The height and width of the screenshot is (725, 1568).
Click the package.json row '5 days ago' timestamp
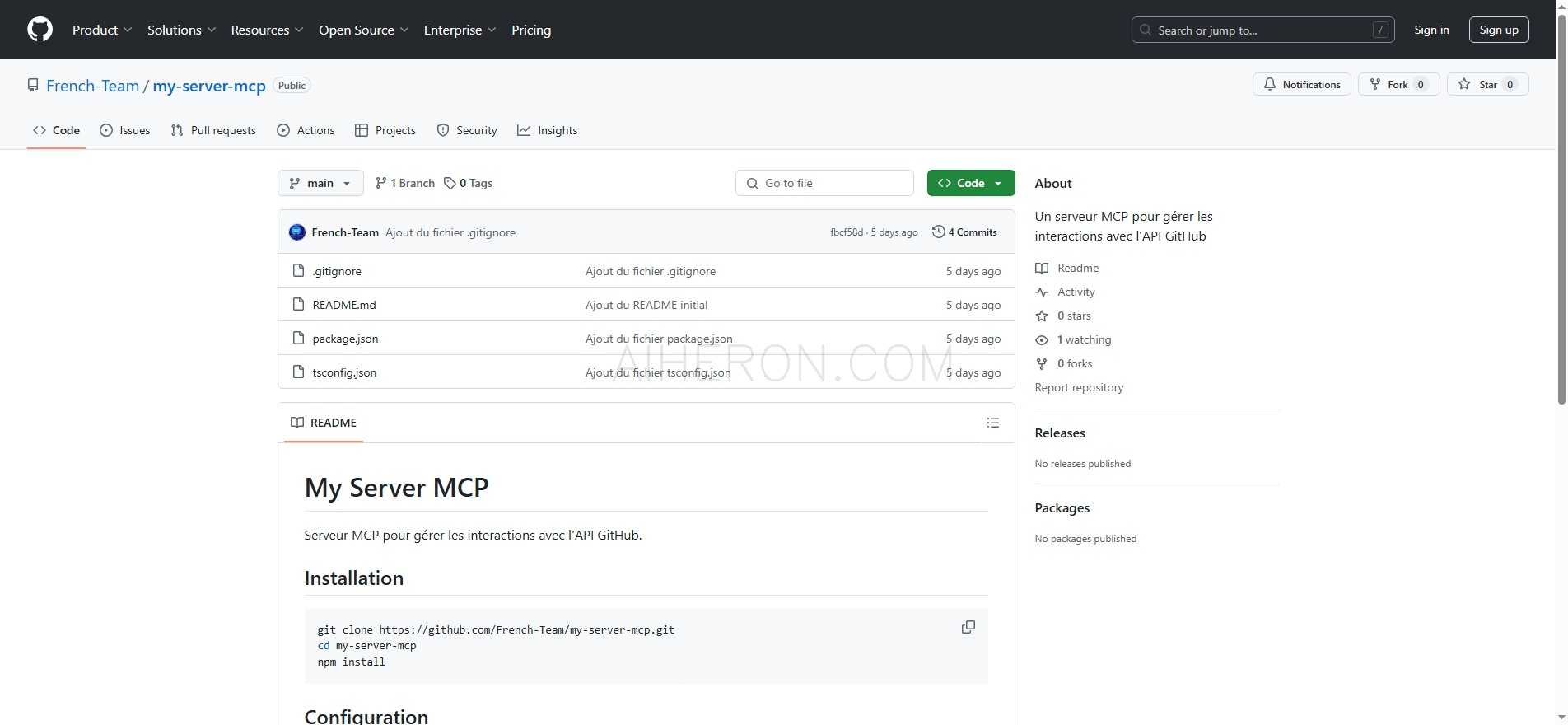click(x=973, y=339)
